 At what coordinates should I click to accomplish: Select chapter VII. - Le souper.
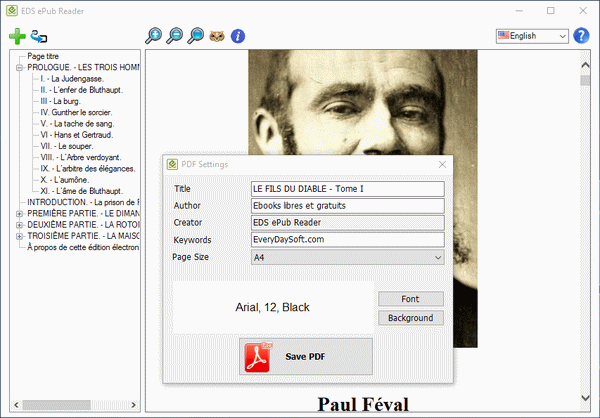point(67,146)
